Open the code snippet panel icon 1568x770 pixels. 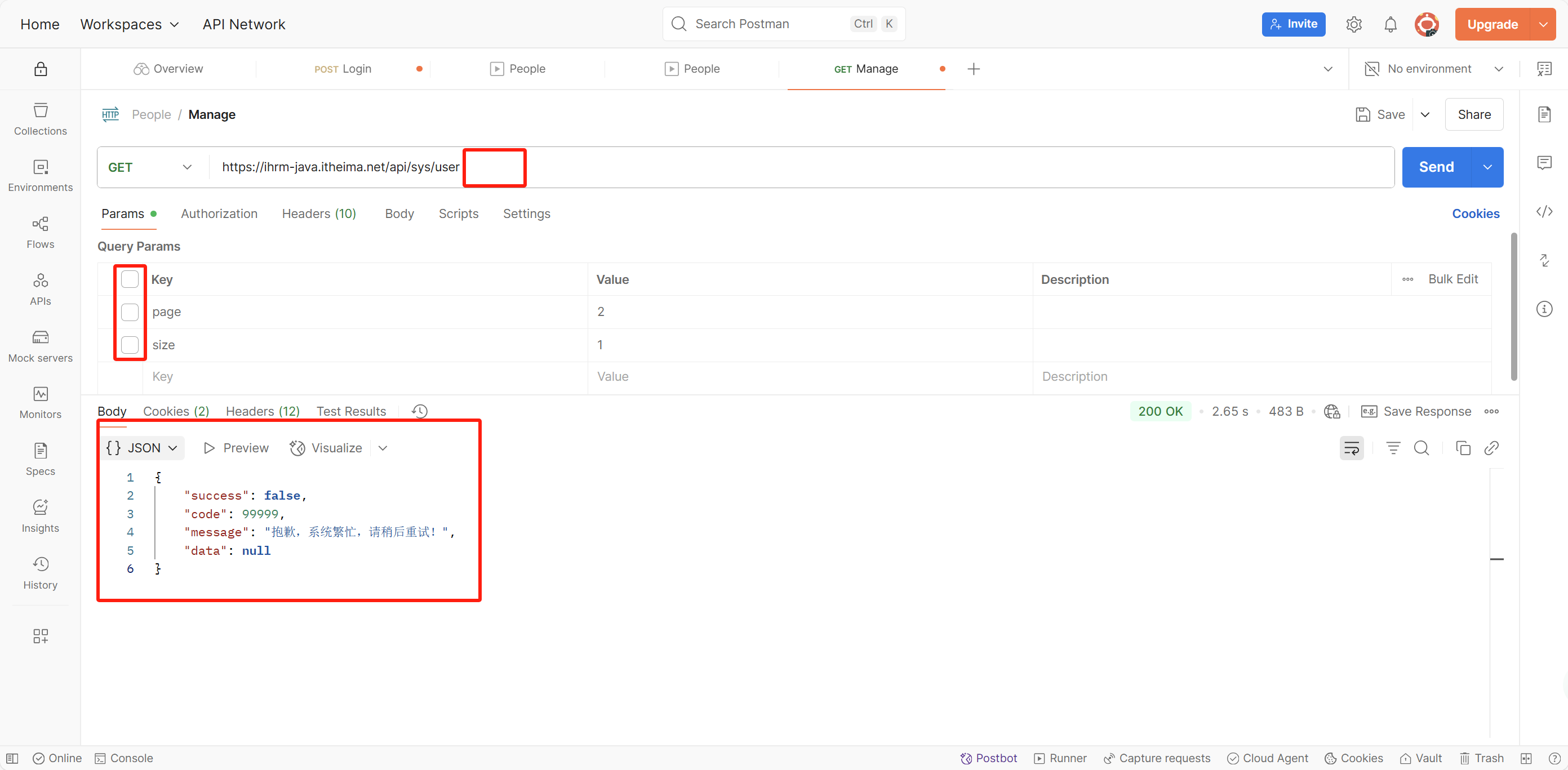pyautogui.click(x=1544, y=212)
